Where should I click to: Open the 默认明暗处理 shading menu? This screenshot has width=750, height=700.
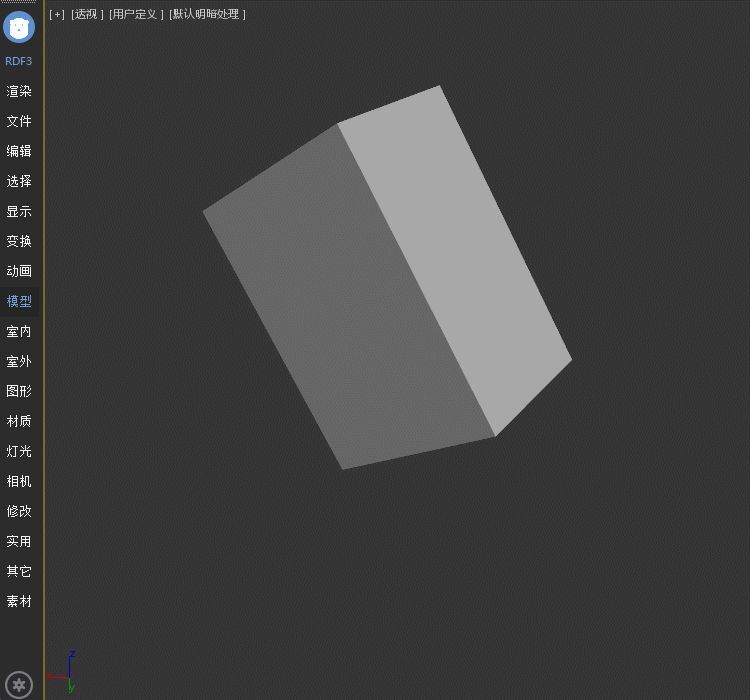[207, 14]
